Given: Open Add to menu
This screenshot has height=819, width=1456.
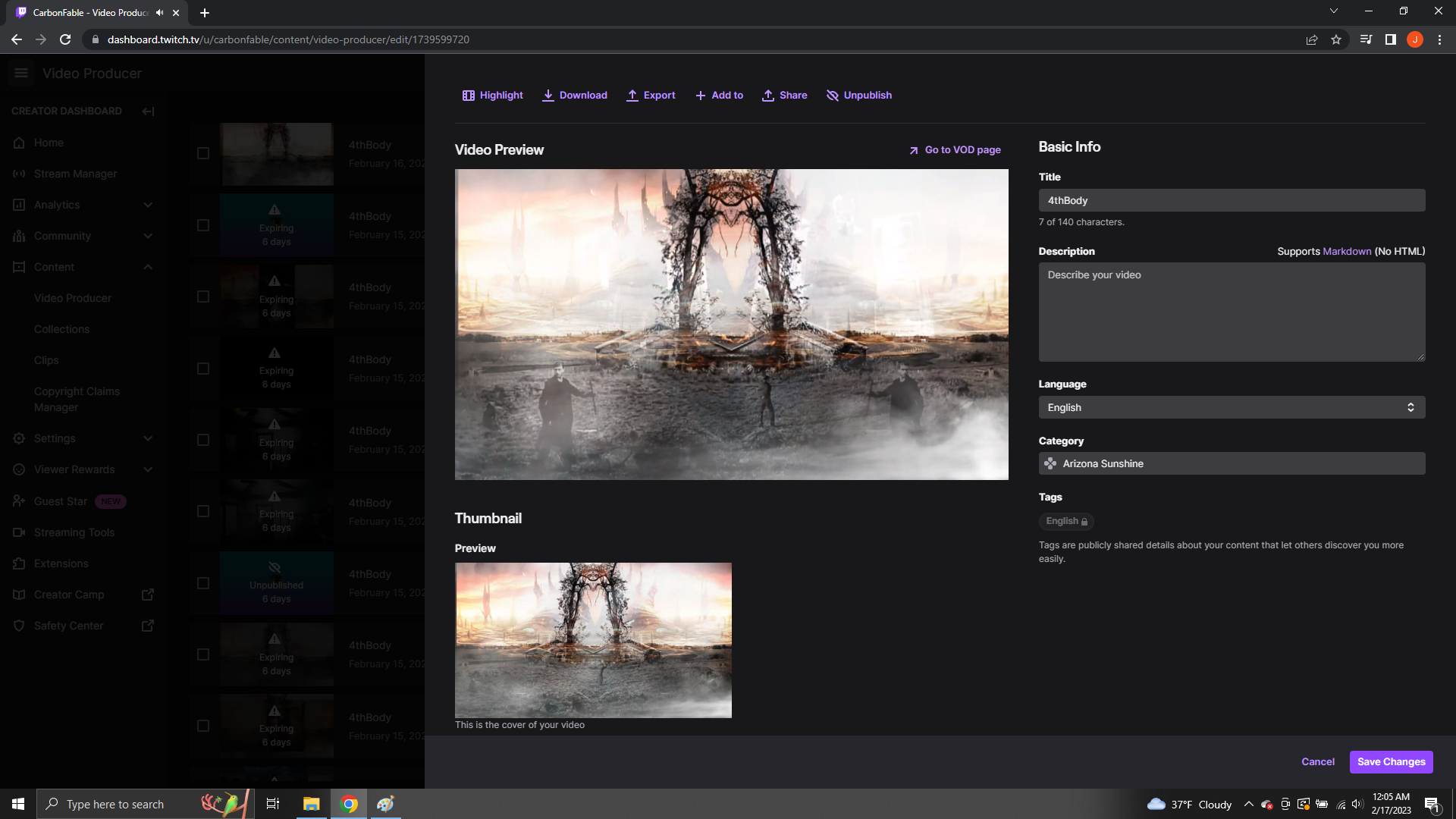Looking at the screenshot, I should 719,96.
